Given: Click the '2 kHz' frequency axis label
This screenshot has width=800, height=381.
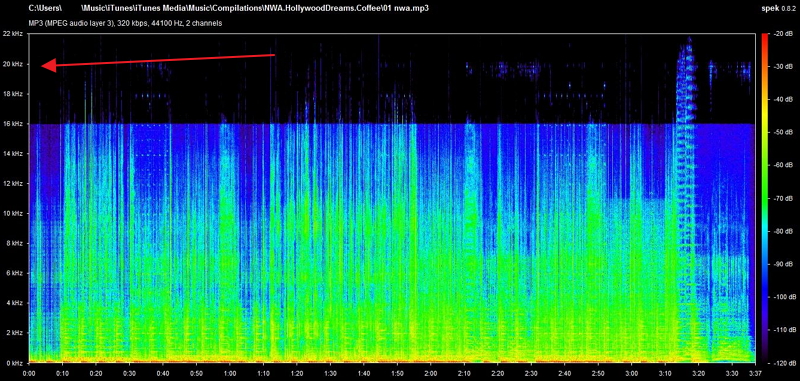Looking at the screenshot, I should pyautogui.click(x=13, y=333).
